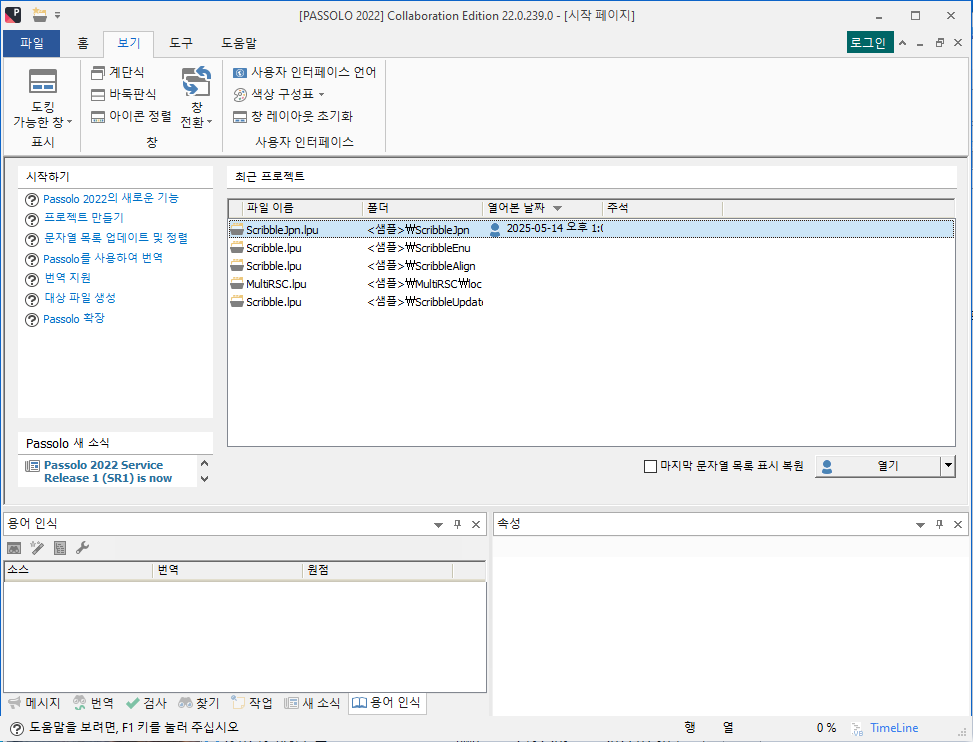Toggle 마지막 문자열 목록 표시 복원 checkbox
Viewport: 973px width, 742px height.
coord(650,467)
